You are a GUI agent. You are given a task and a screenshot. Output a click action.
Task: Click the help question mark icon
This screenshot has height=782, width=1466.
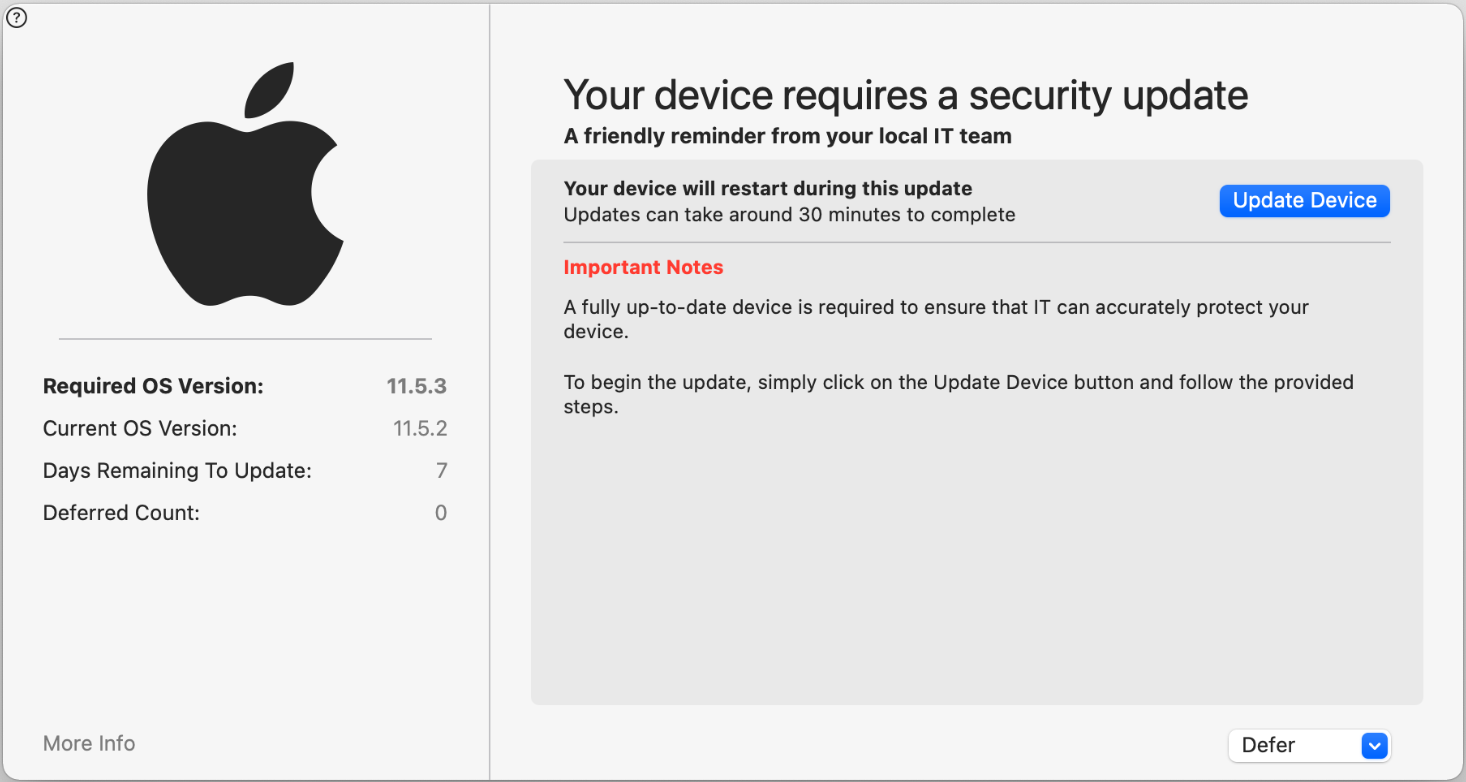[16, 18]
